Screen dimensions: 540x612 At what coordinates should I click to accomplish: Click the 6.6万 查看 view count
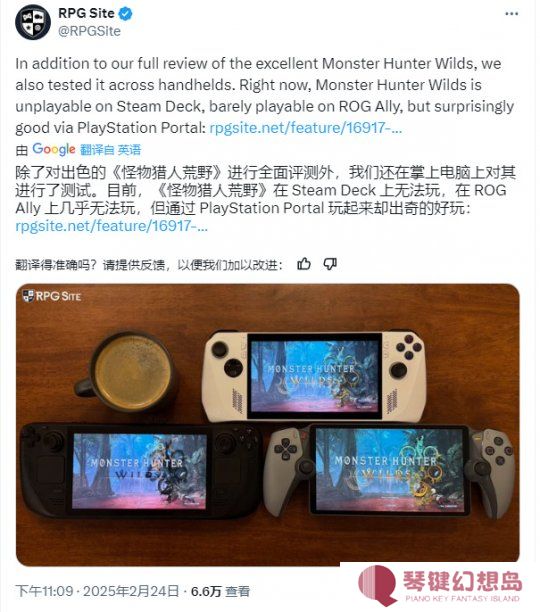(220, 591)
